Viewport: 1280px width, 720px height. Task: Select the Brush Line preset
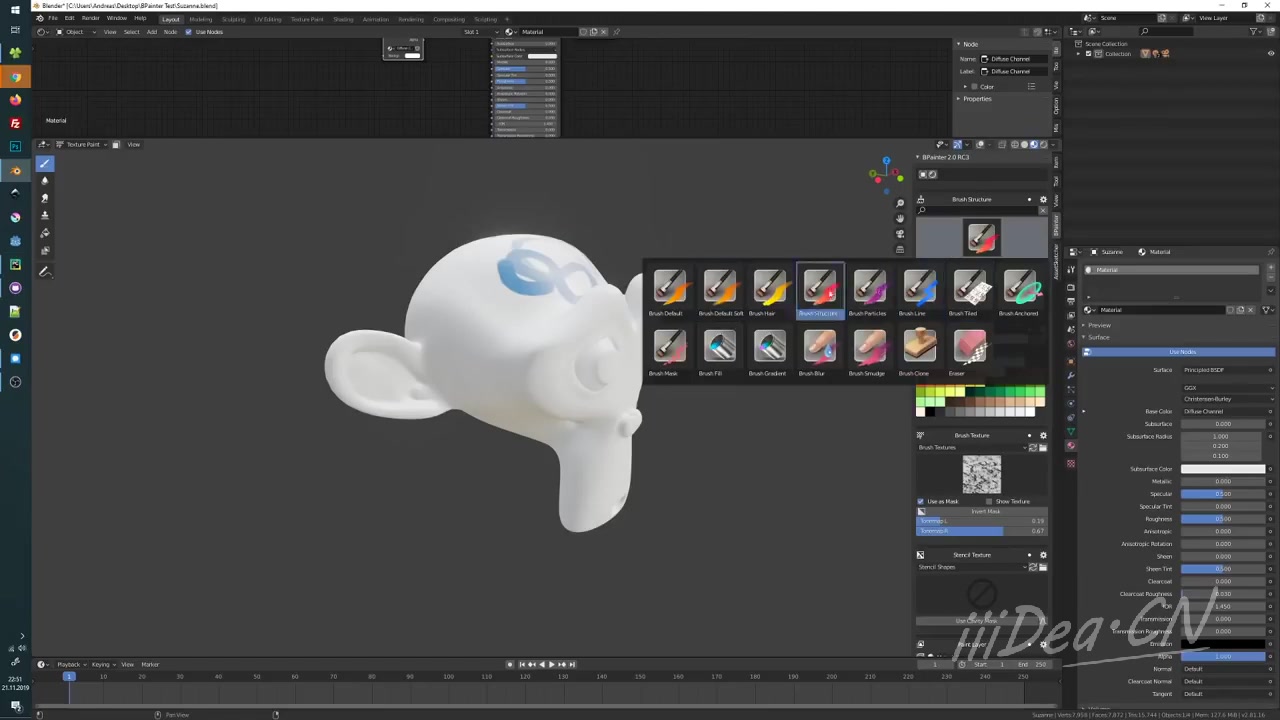pyautogui.click(x=919, y=293)
